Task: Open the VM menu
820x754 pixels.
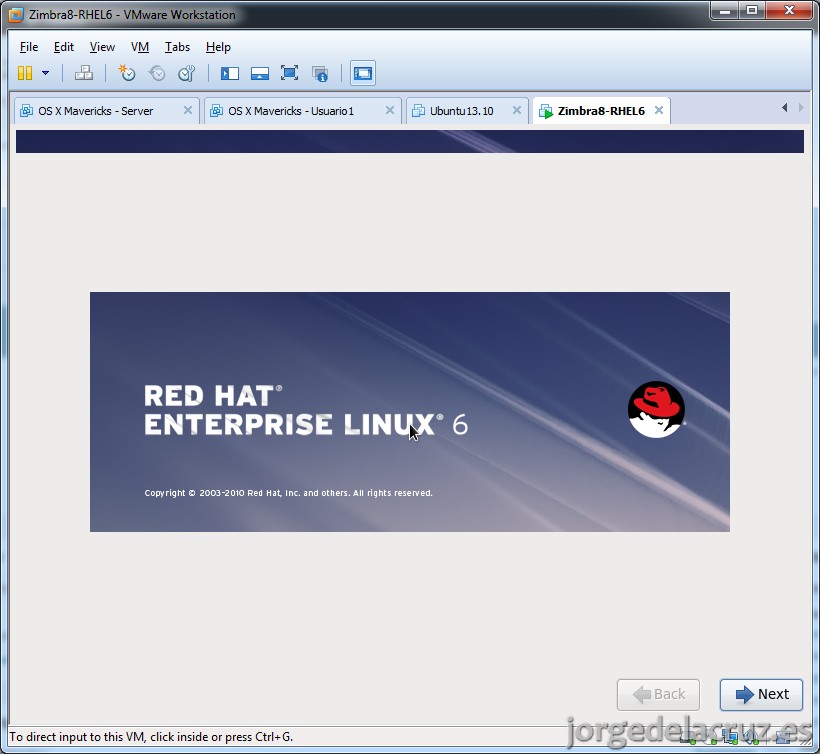Action: 140,47
